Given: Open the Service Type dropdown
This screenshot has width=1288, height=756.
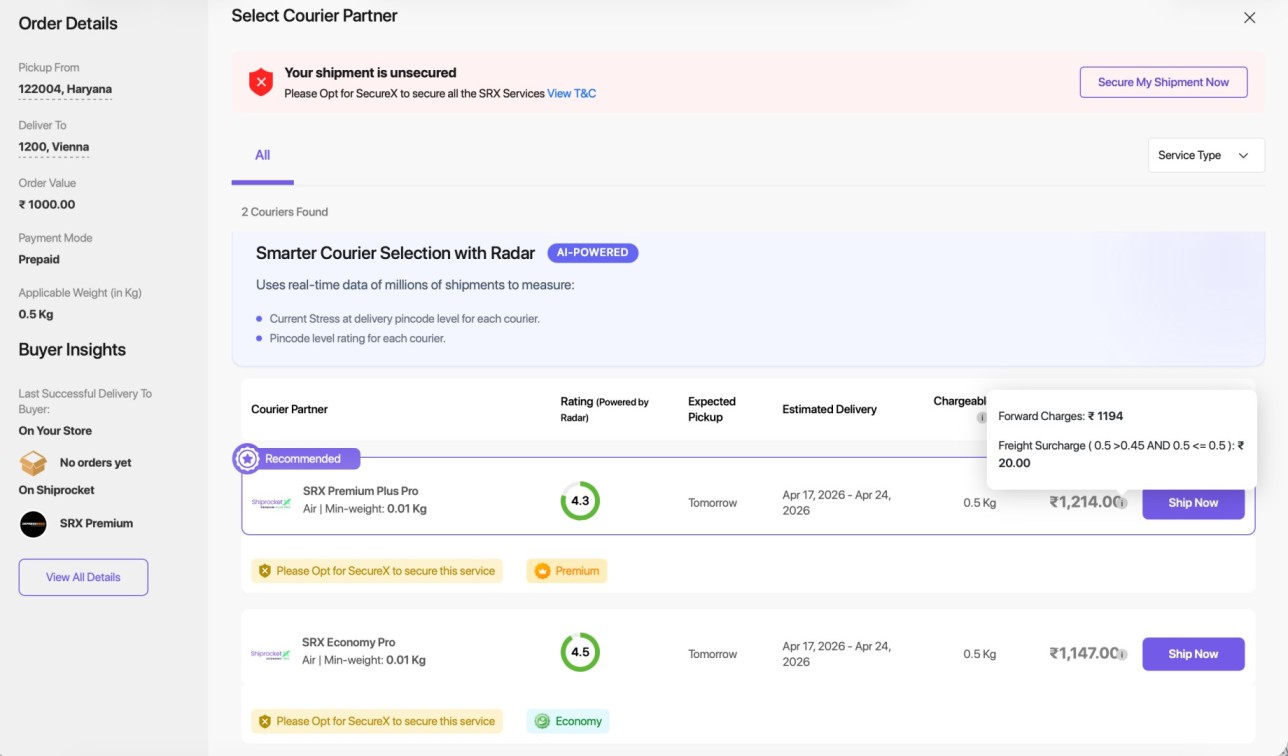Looking at the screenshot, I should pos(1206,155).
